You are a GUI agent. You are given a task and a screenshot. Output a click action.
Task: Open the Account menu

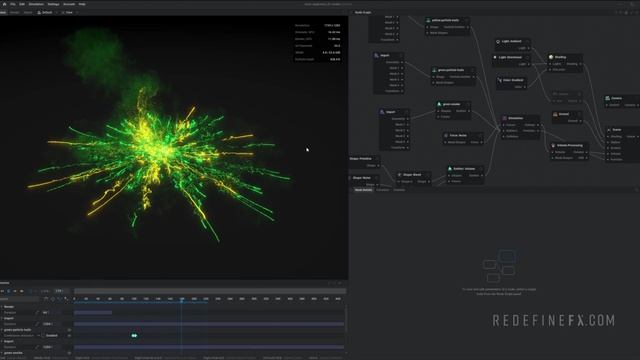click(x=69, y=4)
